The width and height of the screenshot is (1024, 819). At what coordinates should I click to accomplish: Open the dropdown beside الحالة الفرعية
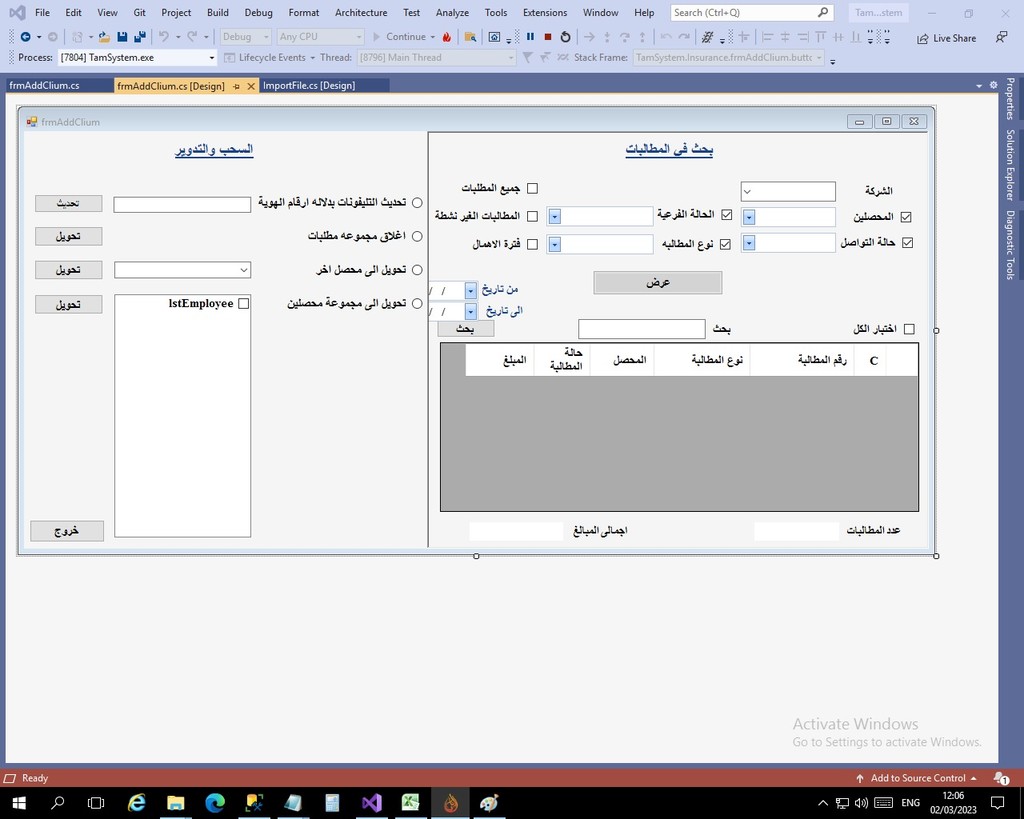pyautogui.click(x=554, y=216)
